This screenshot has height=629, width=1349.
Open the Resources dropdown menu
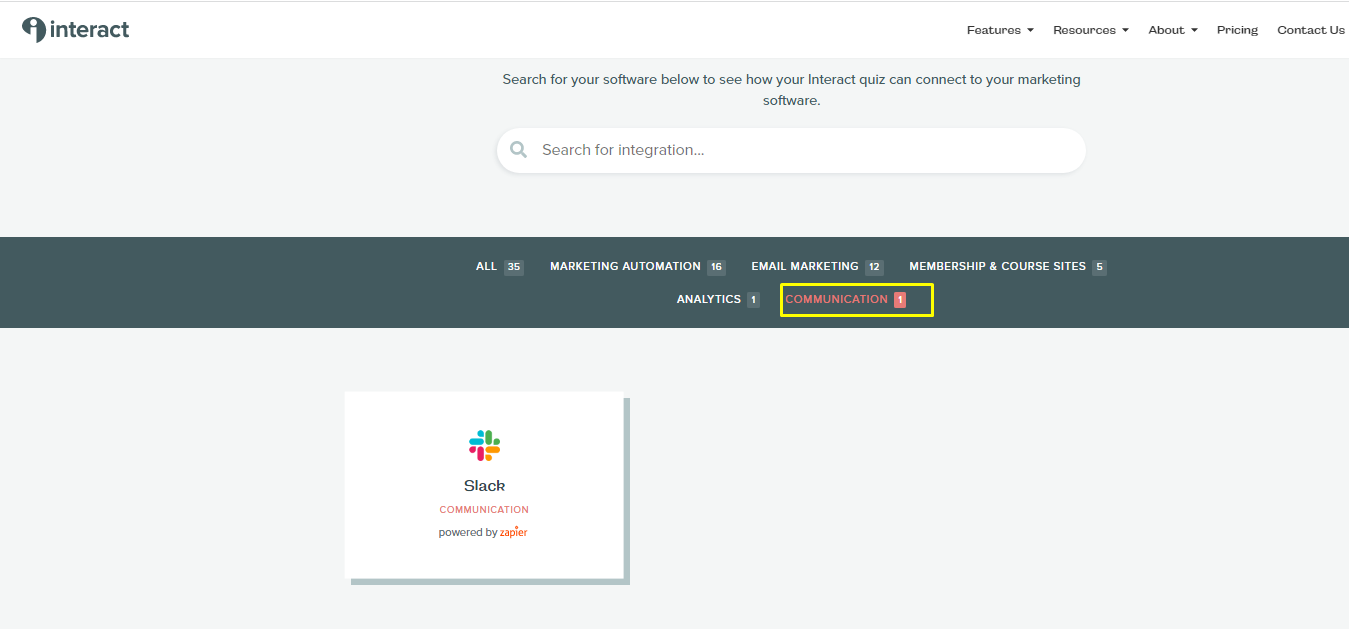pyautogui.click(x=1090, y=30)
